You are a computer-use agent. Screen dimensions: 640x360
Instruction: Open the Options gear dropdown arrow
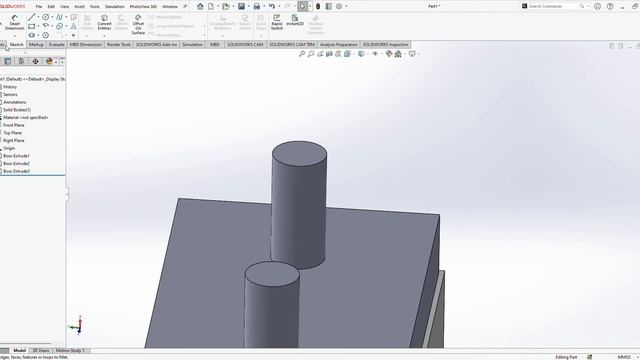pyautogui.click(x=346, y=6)
